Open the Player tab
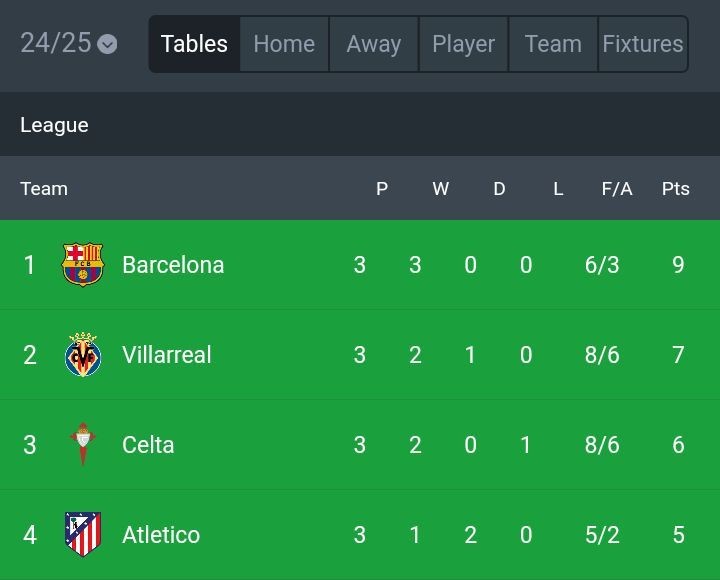Screen dimensions: 720x580 coord(463,44)
